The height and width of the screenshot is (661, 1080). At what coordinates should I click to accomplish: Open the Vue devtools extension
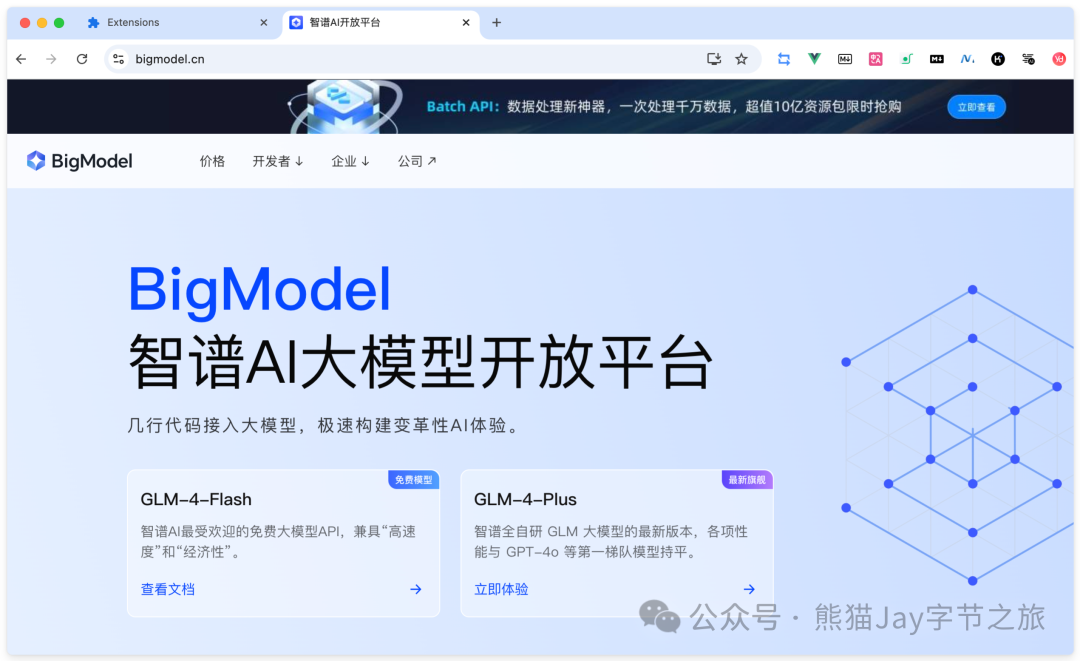(814, 59)
